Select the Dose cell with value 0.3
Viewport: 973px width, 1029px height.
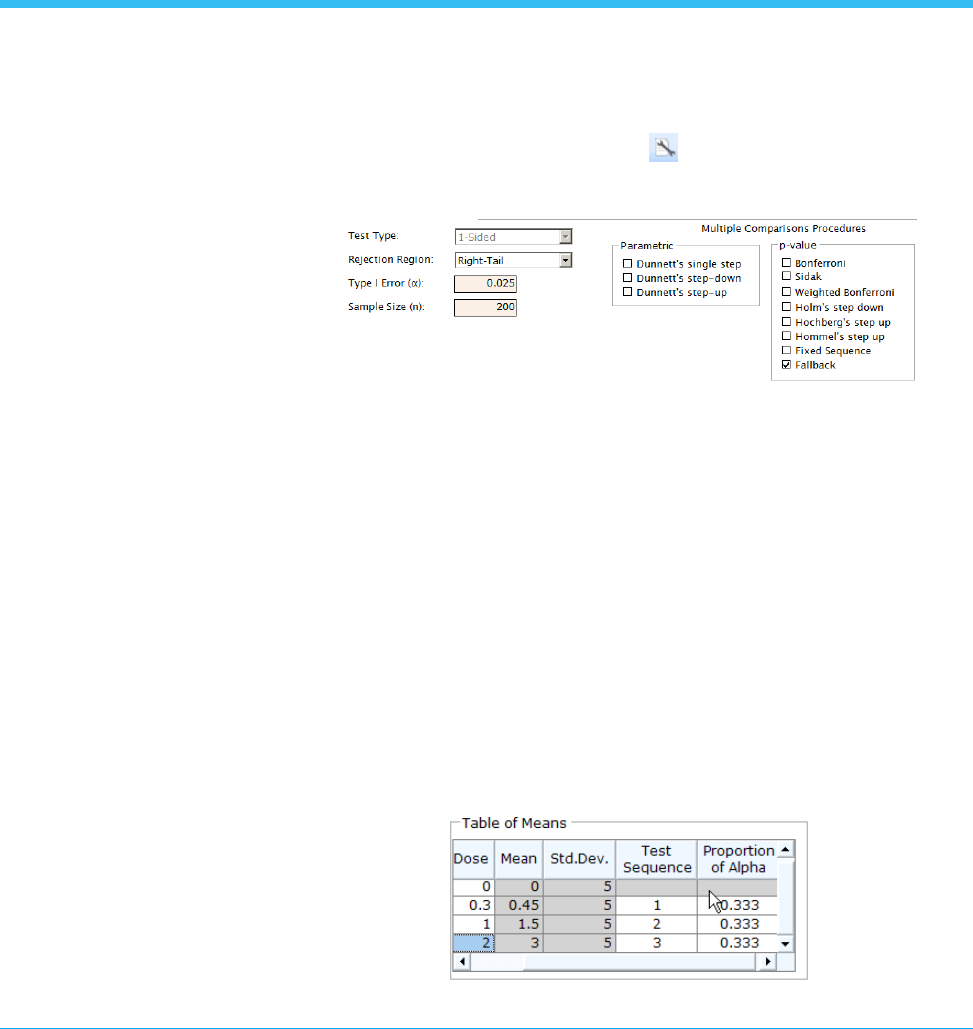tap(473, 905)
